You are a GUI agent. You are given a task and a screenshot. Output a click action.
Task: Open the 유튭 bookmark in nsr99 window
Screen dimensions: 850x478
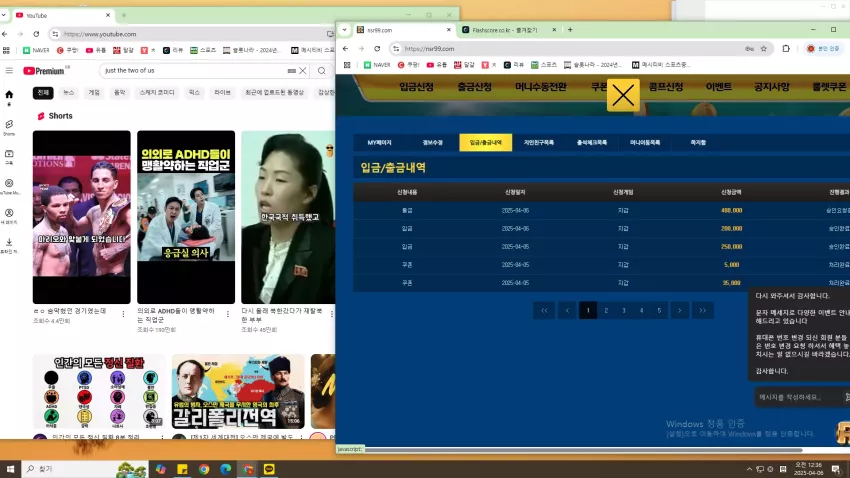[436, 64]
